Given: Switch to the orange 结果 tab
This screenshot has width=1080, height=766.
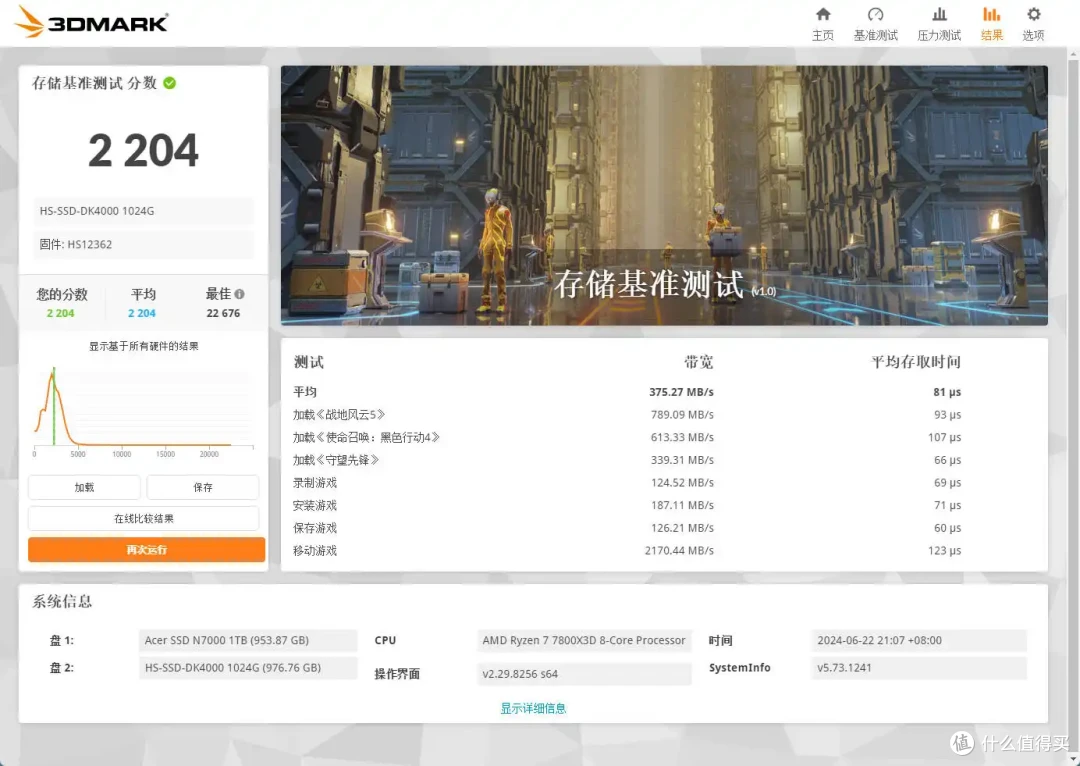Looking at the screenshot, I should (x=991, y=22).
